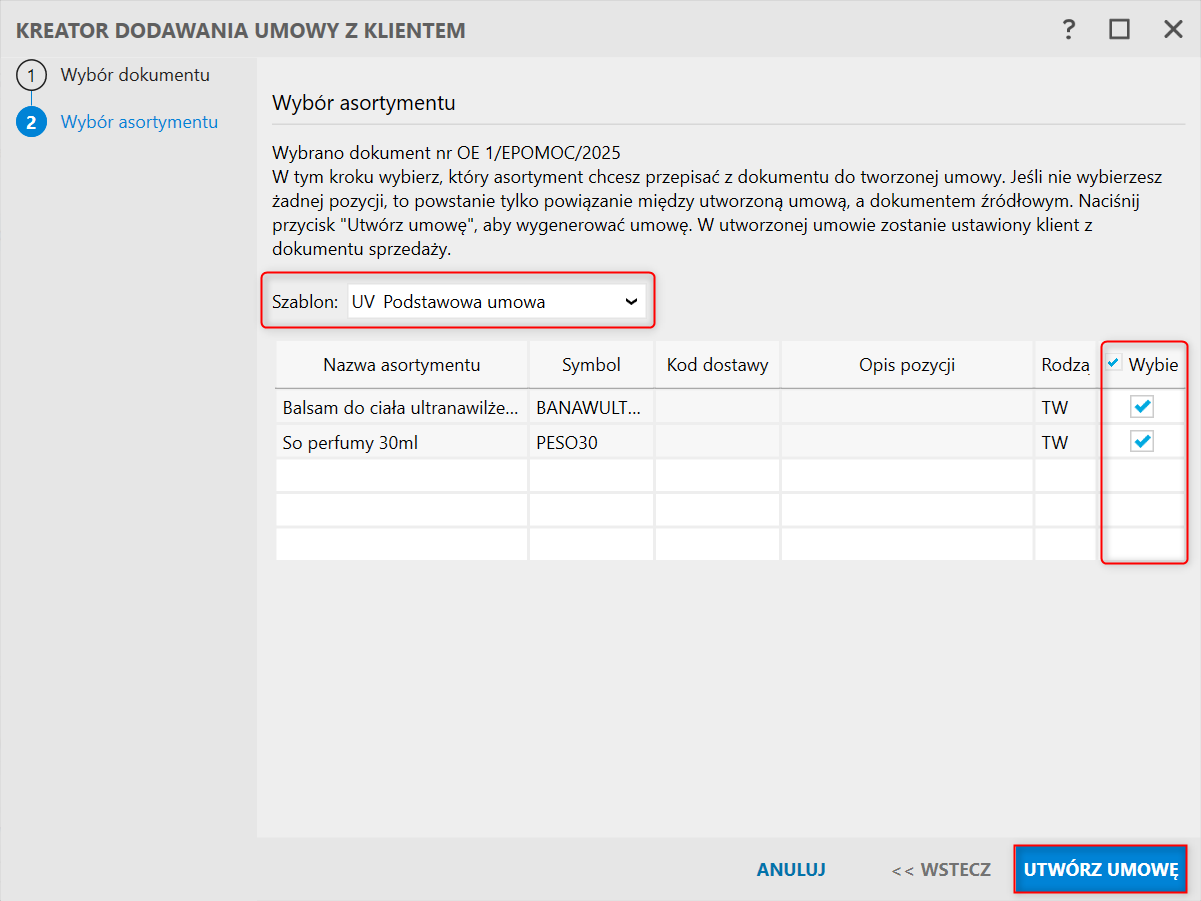Screen dimensions: 1201x901
Task: Select the BANAWULT symbol cell
Action: click(x=591, y=407)
